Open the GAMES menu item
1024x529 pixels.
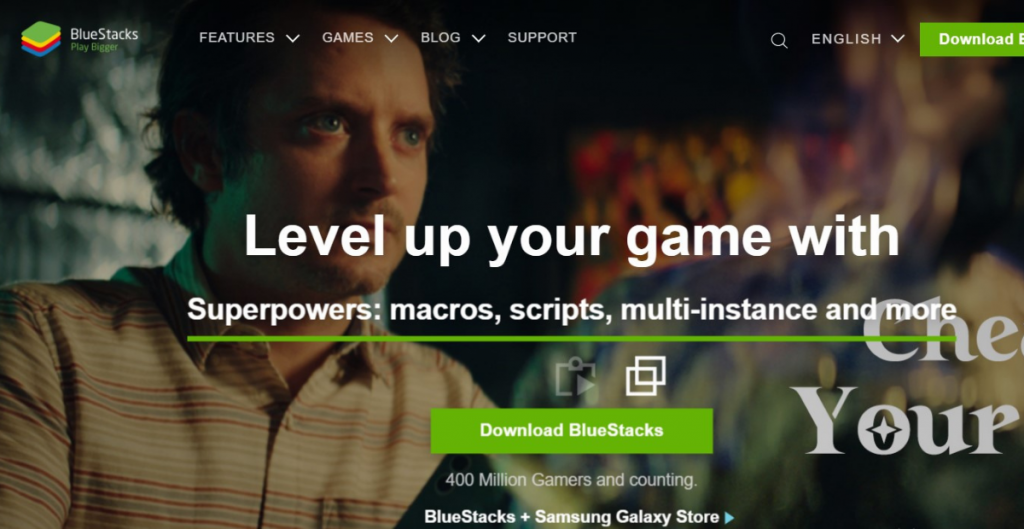pos(347,38)
